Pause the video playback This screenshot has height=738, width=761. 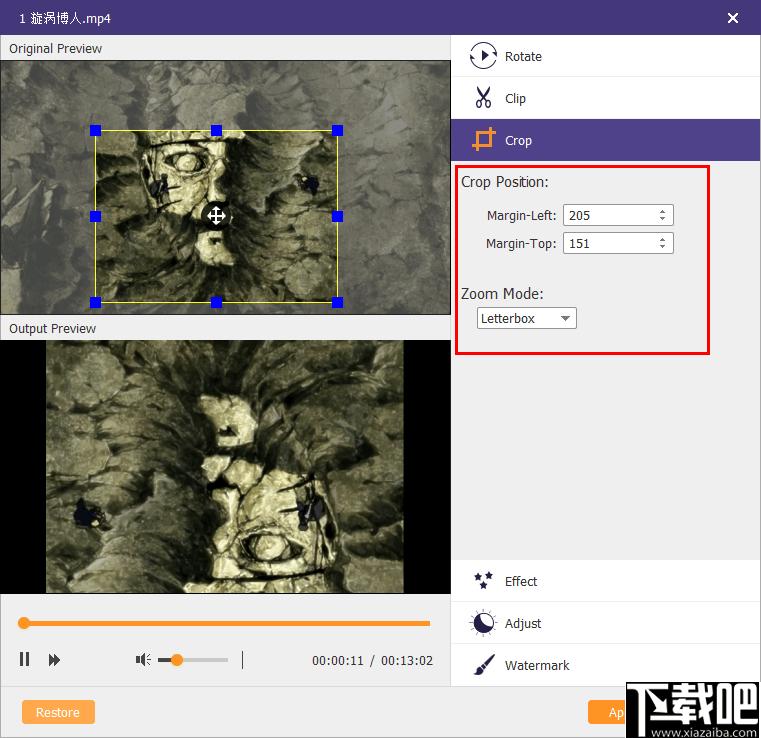click(24, 659)
